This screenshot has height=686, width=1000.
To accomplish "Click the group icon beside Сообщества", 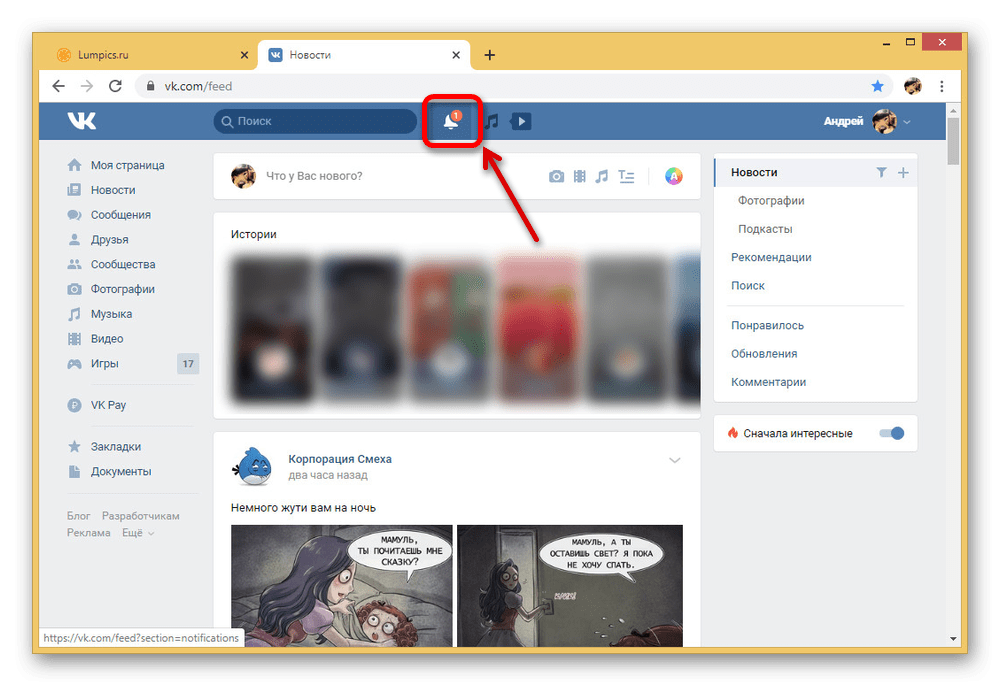I will 75,264.
